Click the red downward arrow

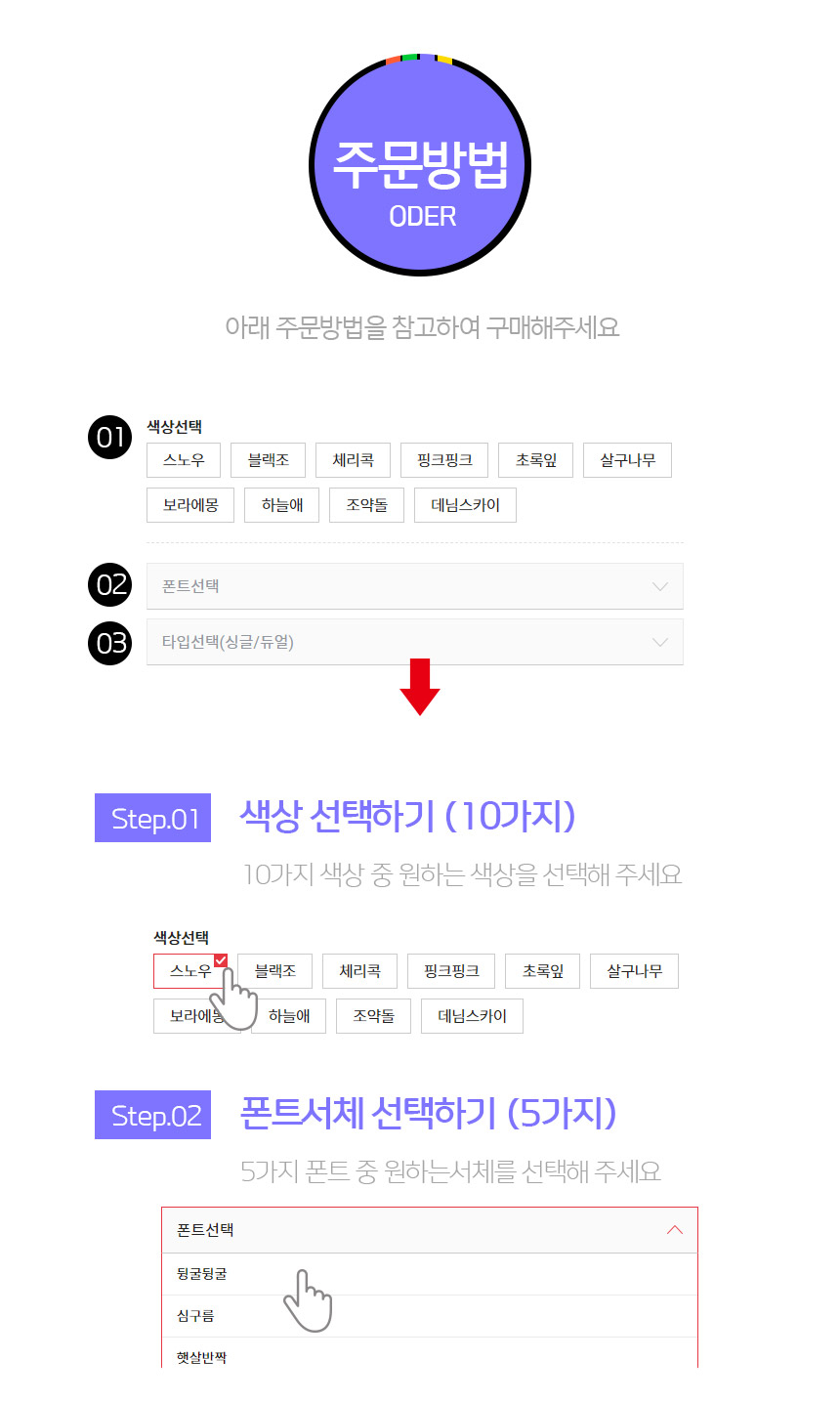tap(420, 688)
